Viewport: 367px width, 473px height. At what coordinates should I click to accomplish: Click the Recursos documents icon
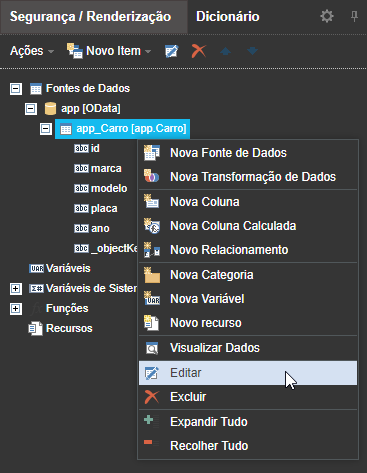[x=36, y=328]
